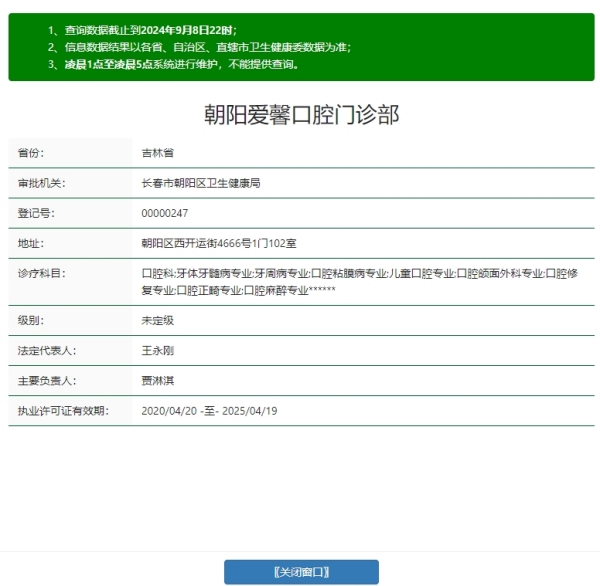Select the level value 未定级
Image resolution: width=600 pixels, height=586 pixels.
click(x=158, y=320)
